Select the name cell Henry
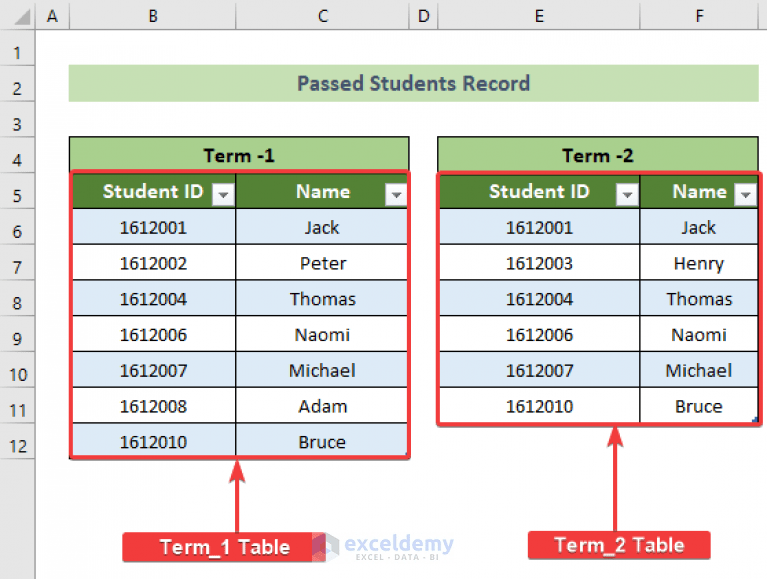This screenshot has height=579, width=767. pos(699,263)
